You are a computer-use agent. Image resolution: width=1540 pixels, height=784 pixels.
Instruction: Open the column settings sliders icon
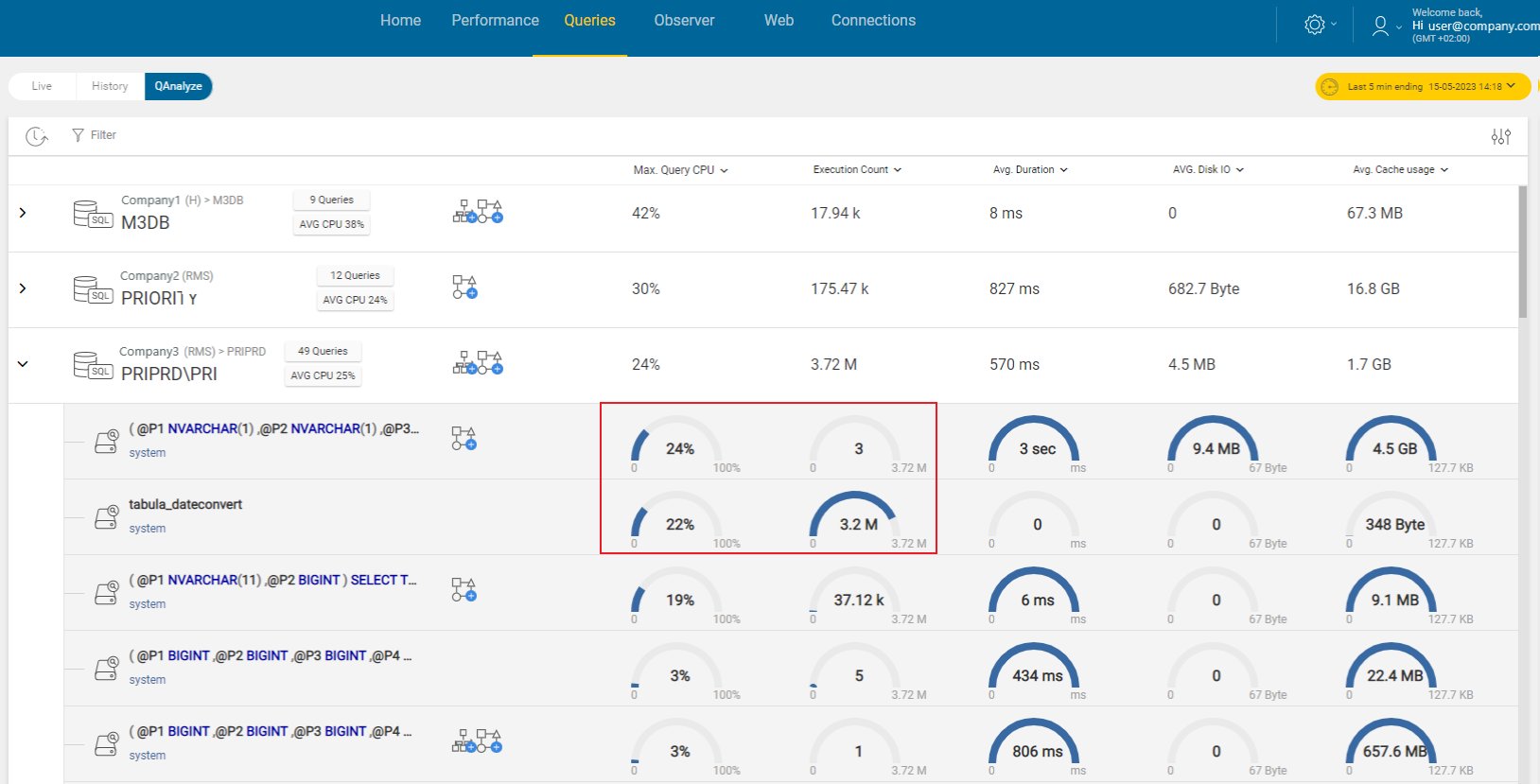(1500, 136)
